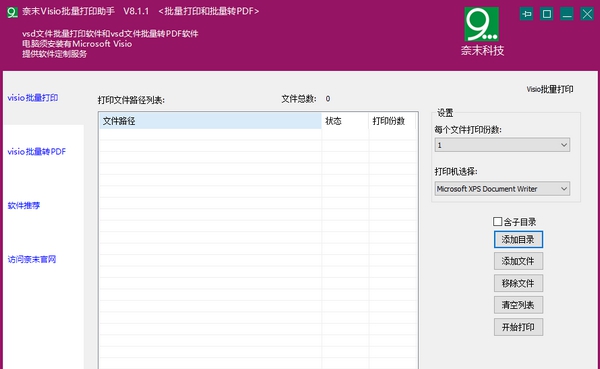The height and width of the screenshot is (369, 600).
Task: Click the Visio批量打印 heading at top right
Action: tap(550, 89)
